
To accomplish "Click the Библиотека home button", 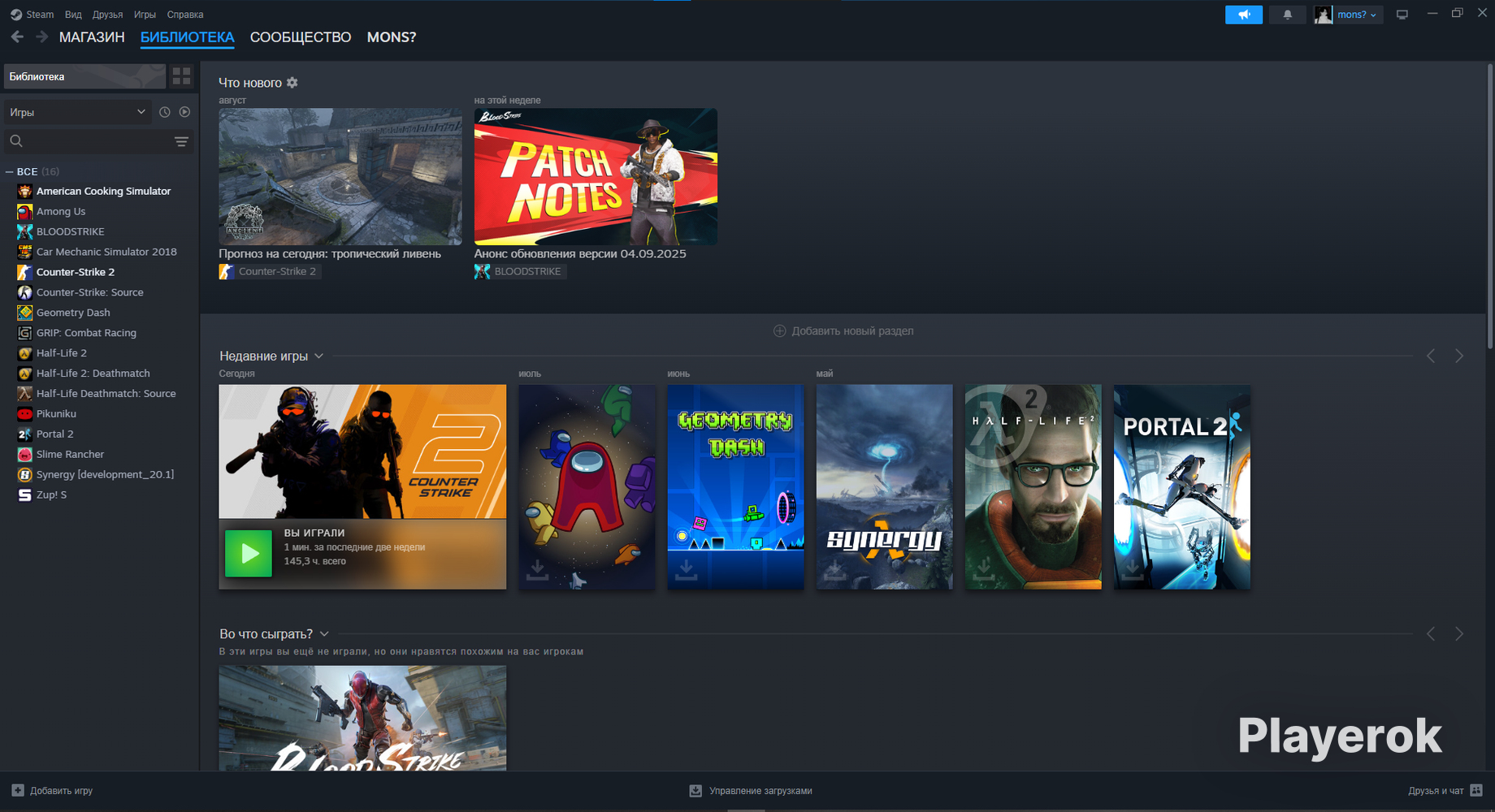I will 85,76.
